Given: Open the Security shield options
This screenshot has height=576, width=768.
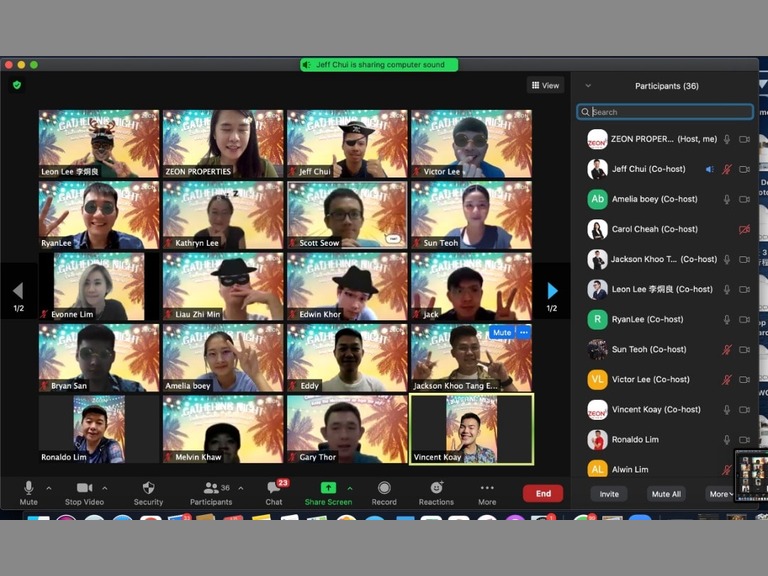Looking at the screenshot, I should click(x=148, y=488).
